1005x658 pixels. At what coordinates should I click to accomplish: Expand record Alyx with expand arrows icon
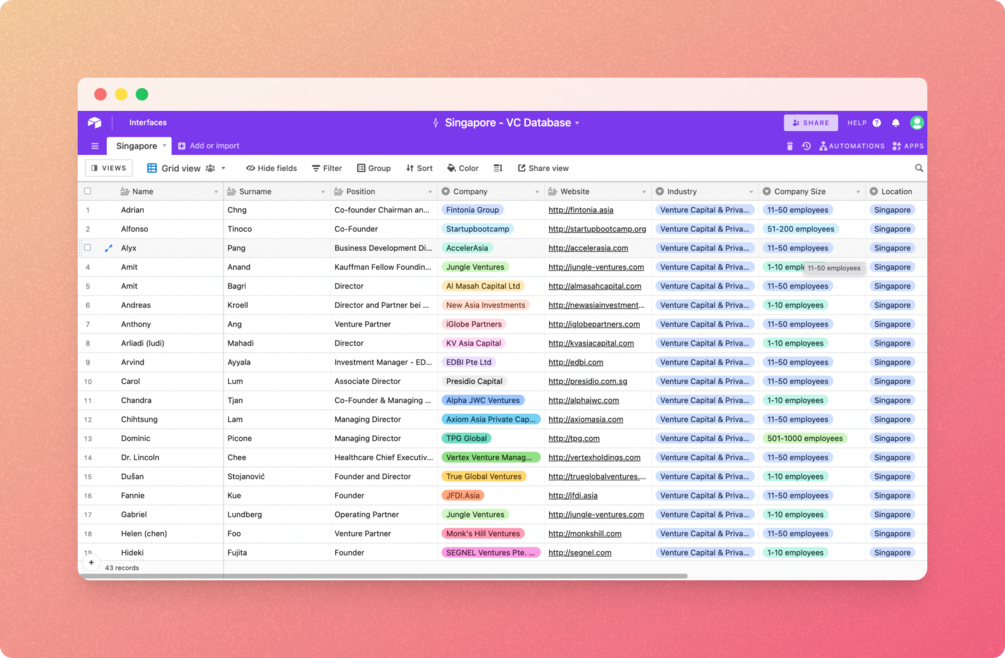click(x=108, y=248)
